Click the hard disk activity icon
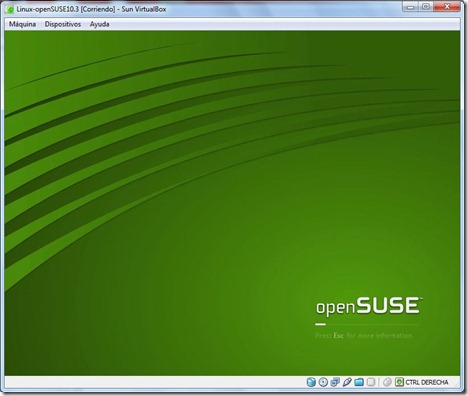468x396 pixels. pyautogui.click(x=311, y=382)
